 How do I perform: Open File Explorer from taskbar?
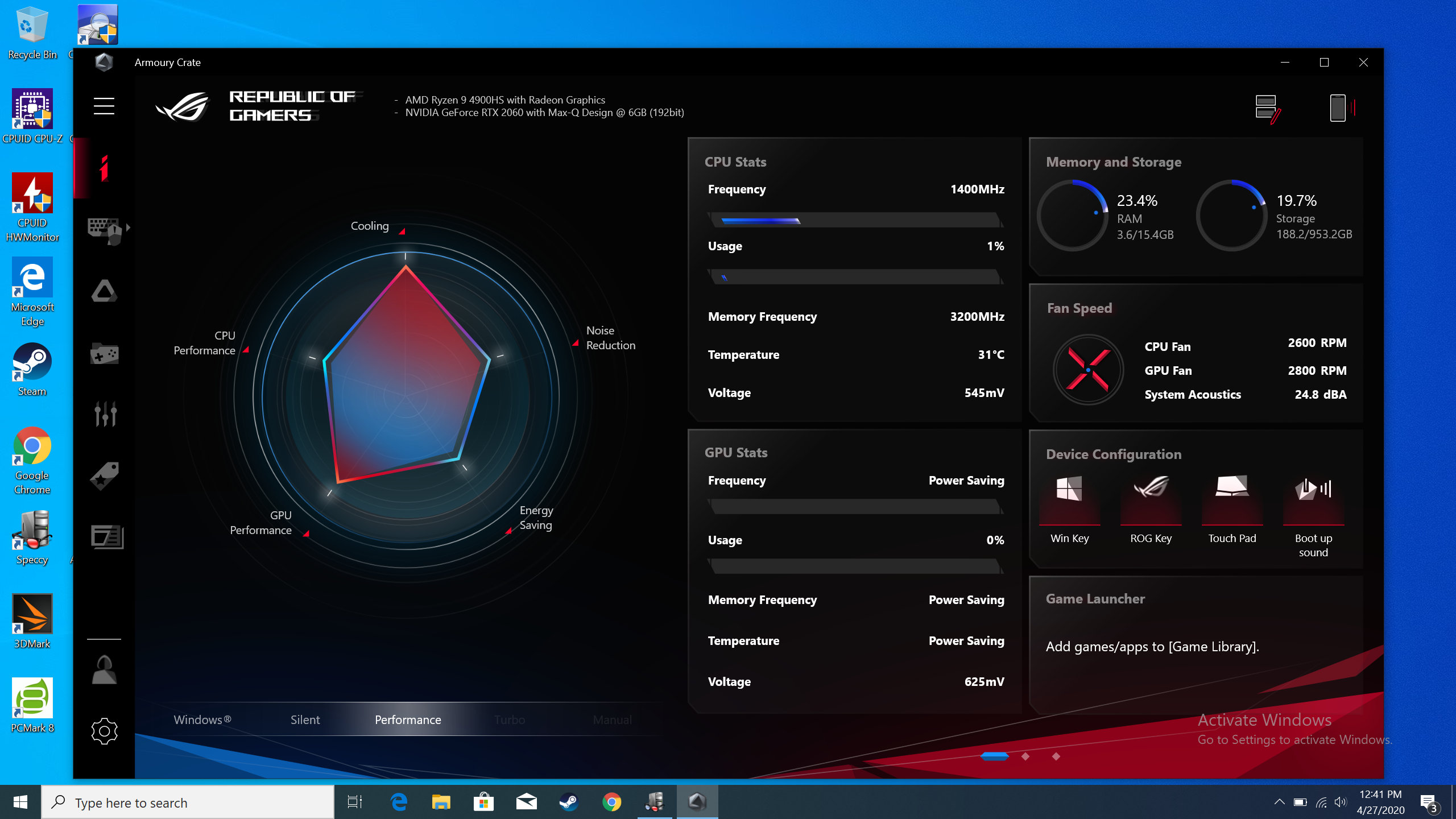pos(441,802)
